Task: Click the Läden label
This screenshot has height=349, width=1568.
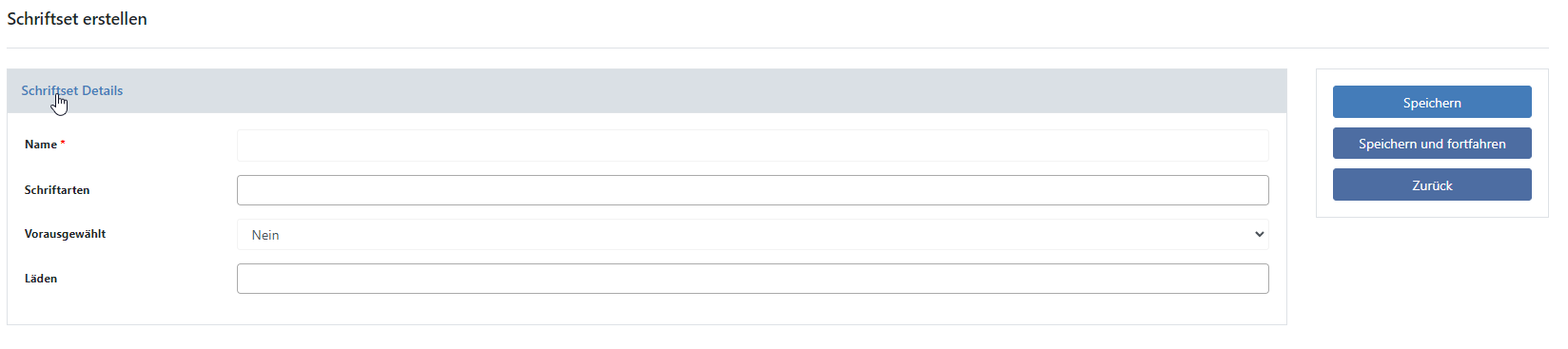Action: (x=41, y=279)
